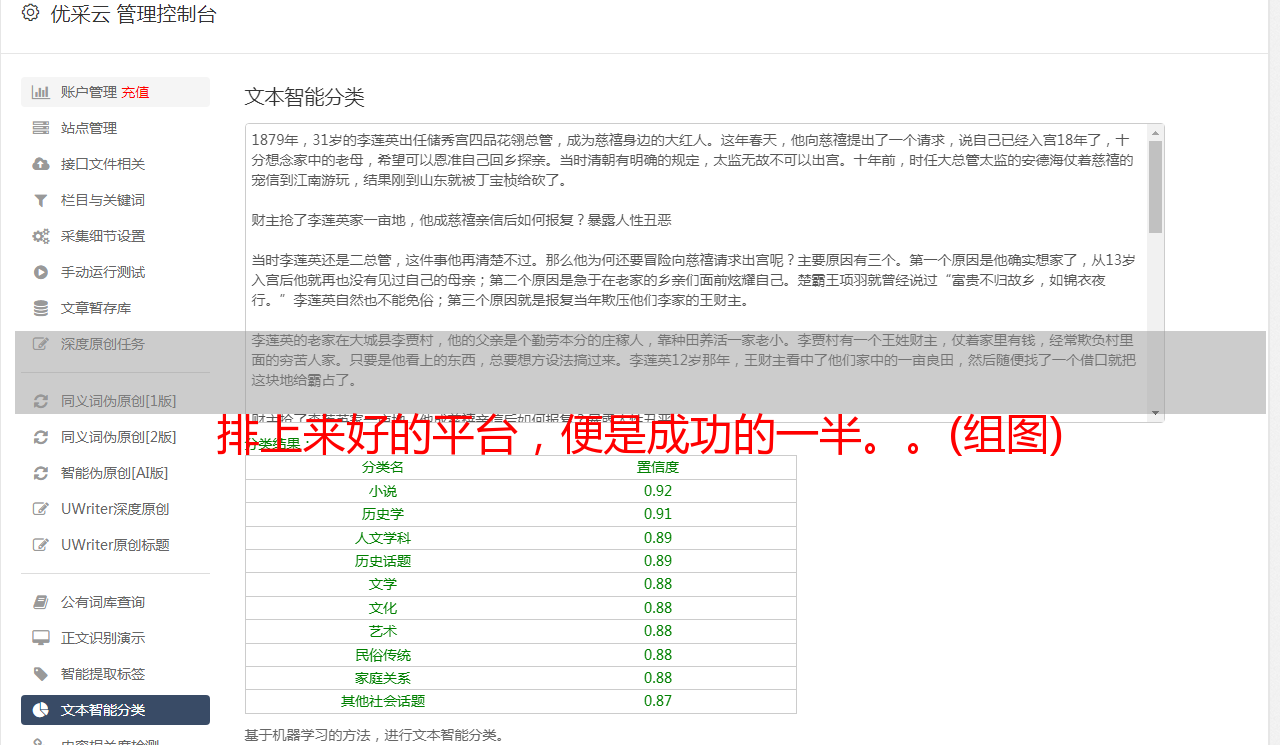Click the gear icon beside 优采云 管理控制台

coord(30,13)
